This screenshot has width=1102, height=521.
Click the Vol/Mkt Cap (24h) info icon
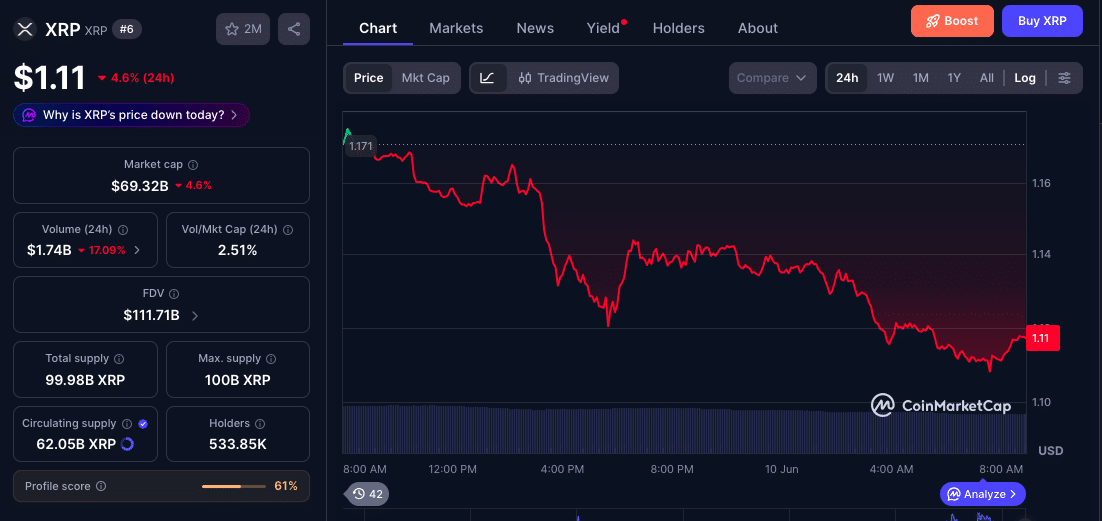point(288,230)
